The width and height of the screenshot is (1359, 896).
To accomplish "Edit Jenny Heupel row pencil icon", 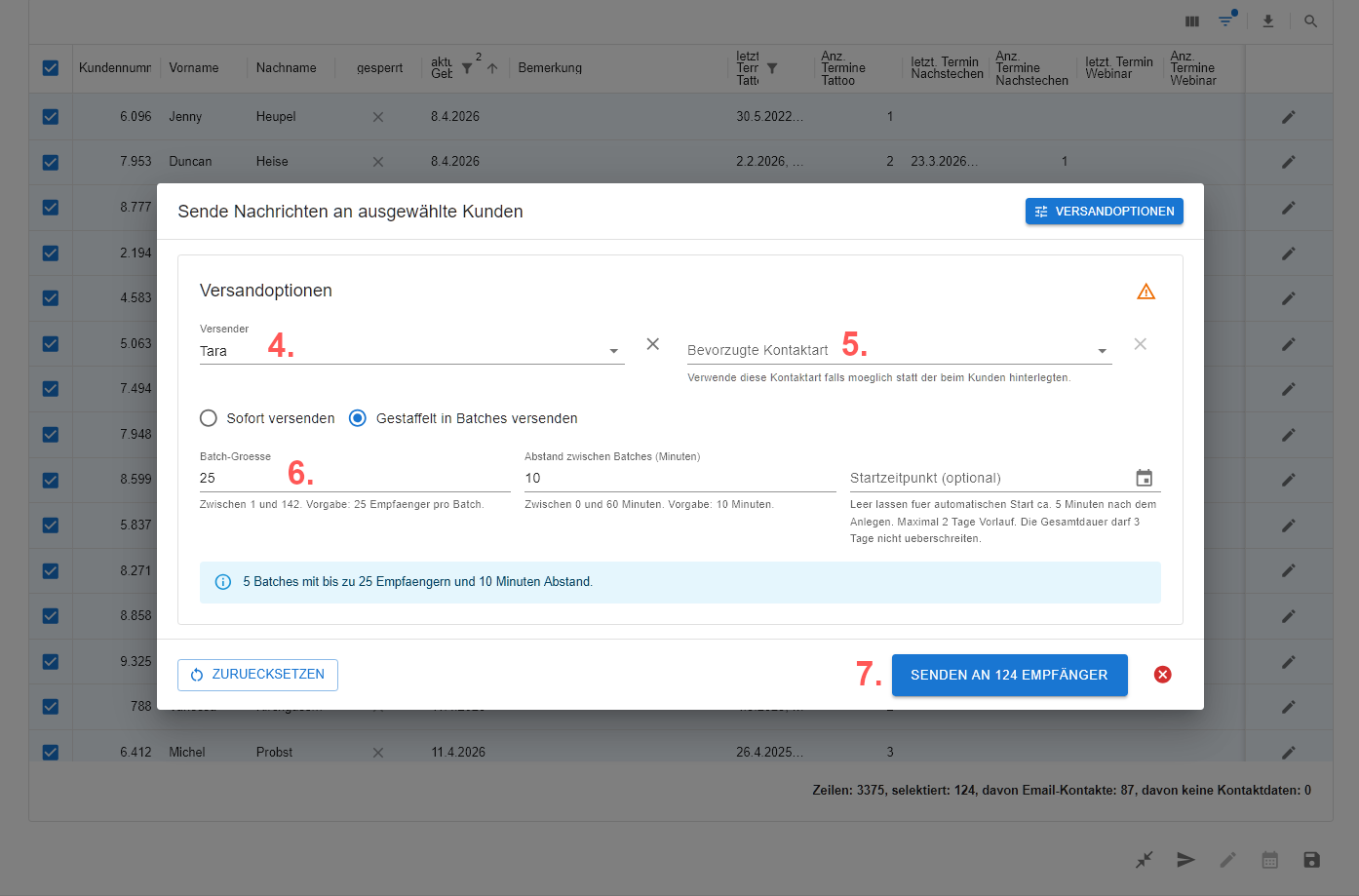I will (1289, 117).
